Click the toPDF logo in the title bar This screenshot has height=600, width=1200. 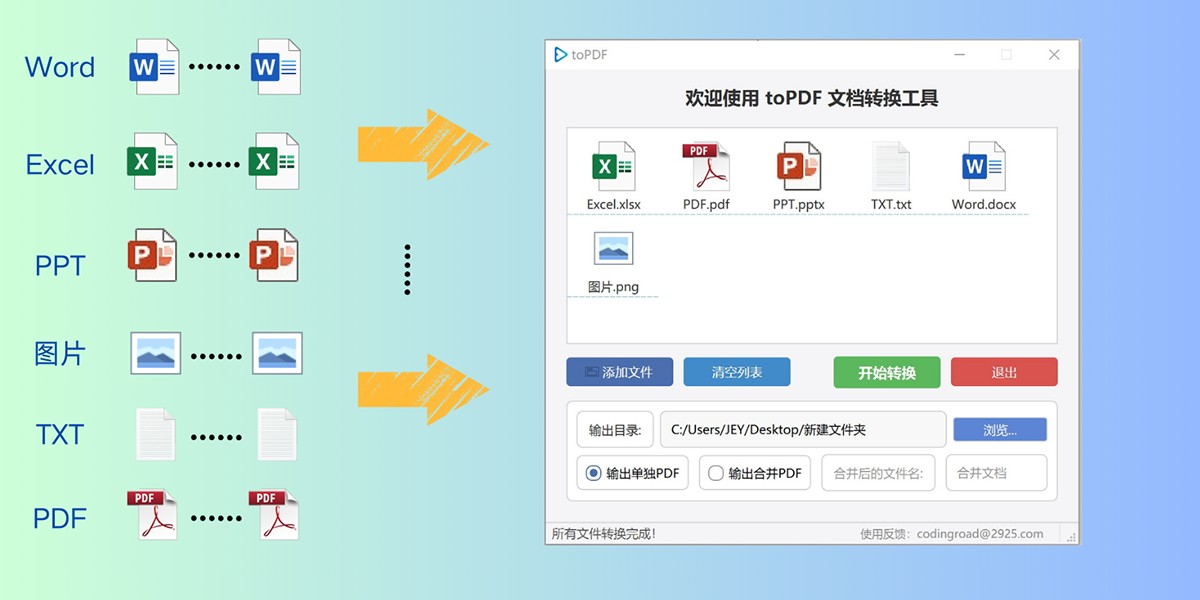pos(562,56)
